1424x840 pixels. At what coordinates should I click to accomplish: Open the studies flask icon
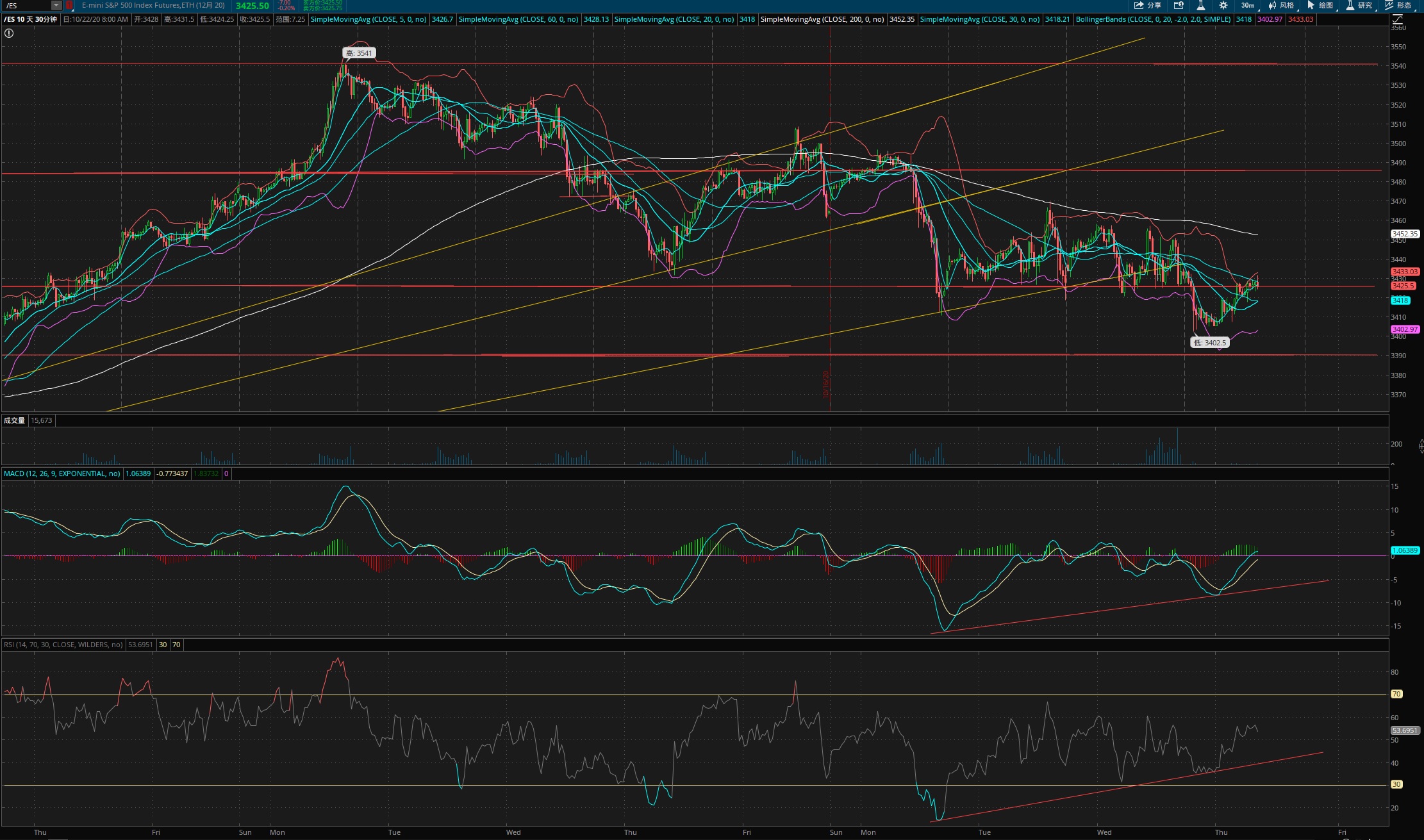(x=1200, y=5)
